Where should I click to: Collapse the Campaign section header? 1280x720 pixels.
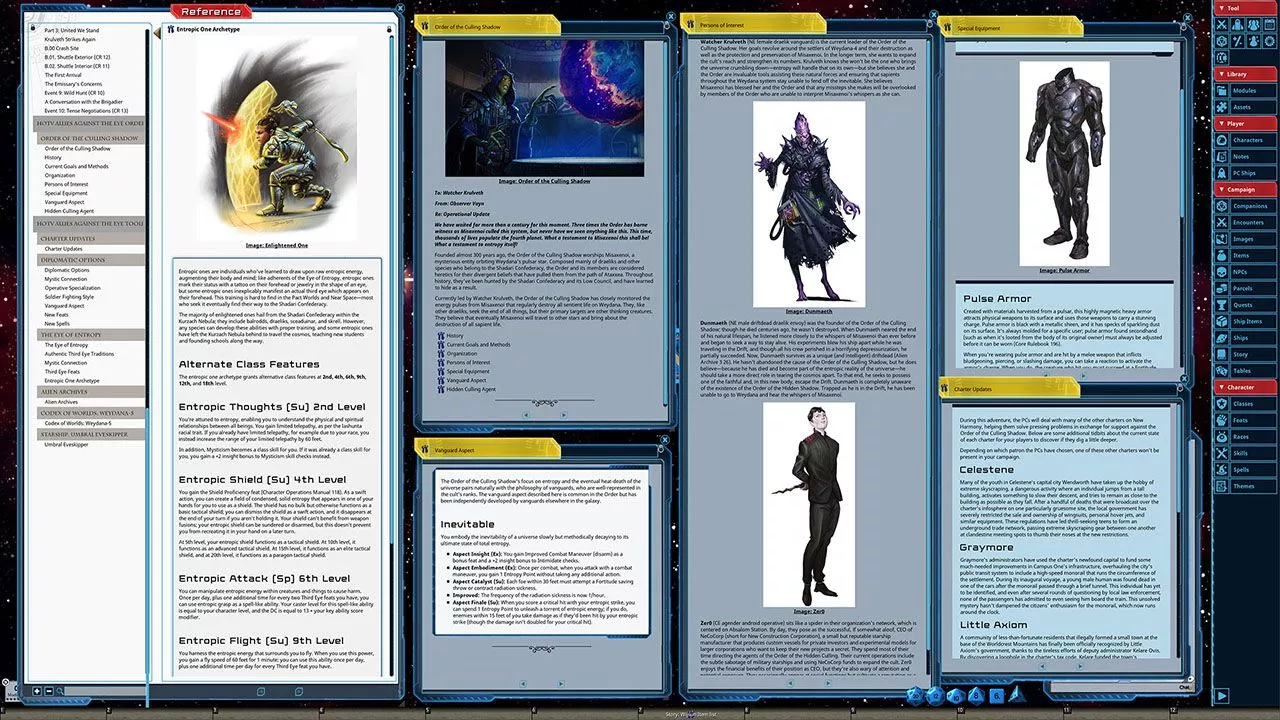pos(1244,189)
